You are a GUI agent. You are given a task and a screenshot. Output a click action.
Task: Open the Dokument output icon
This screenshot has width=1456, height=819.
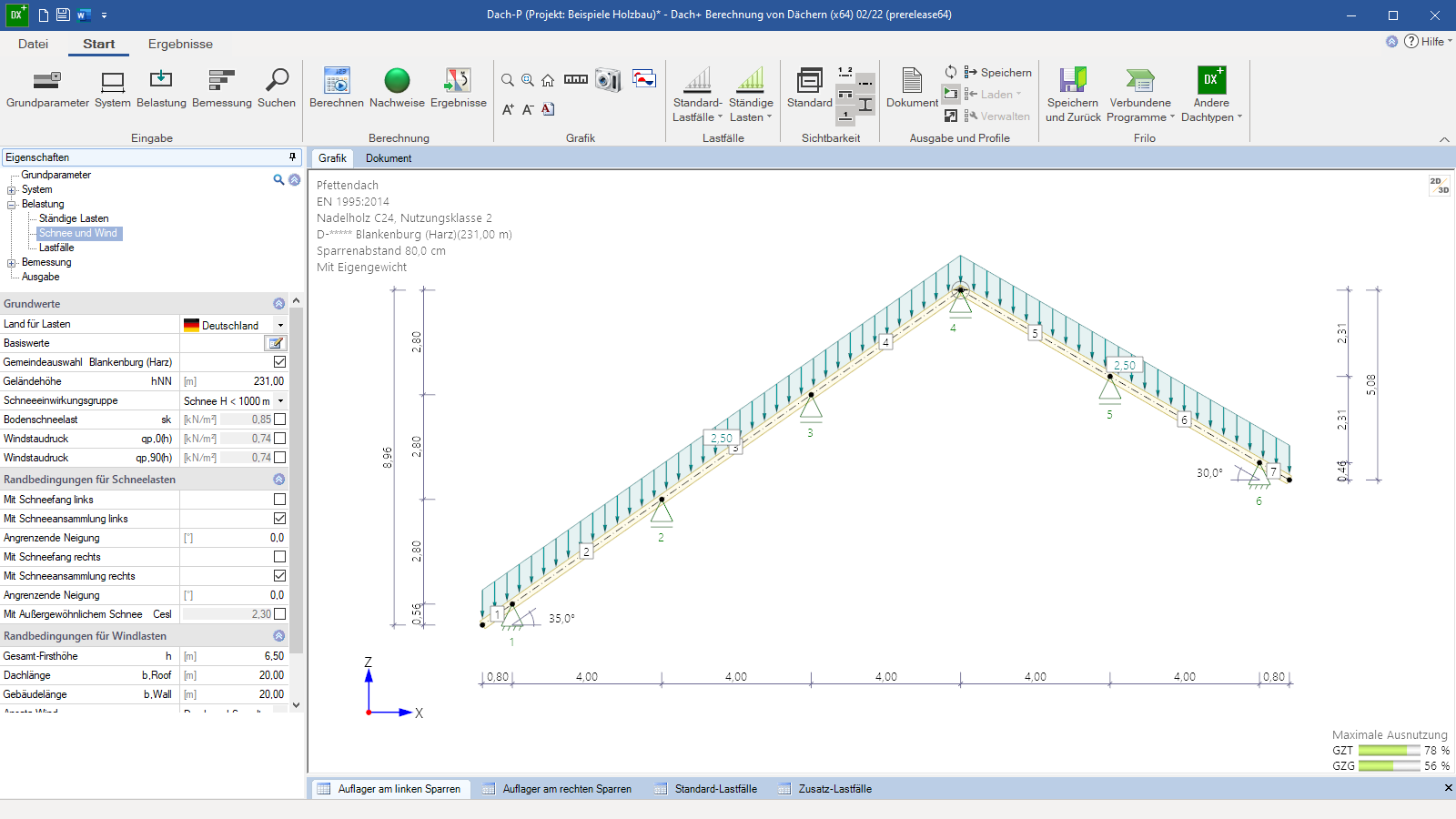[912, 88]
